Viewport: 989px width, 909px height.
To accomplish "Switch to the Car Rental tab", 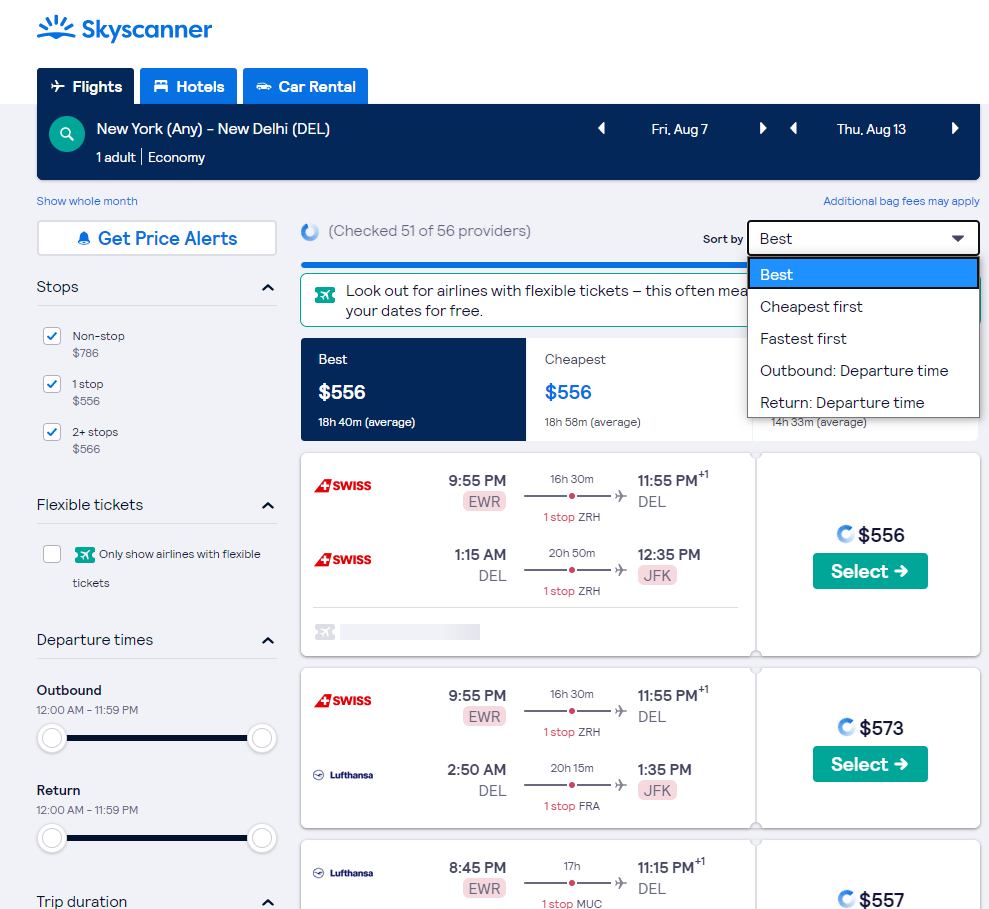I will tap(305, 86).
